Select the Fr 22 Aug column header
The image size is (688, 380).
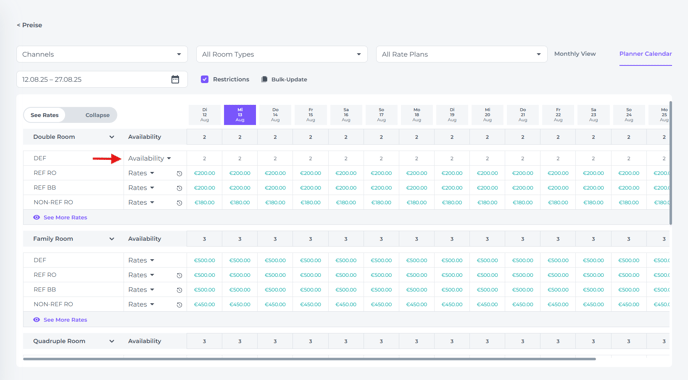click(558, 115)
